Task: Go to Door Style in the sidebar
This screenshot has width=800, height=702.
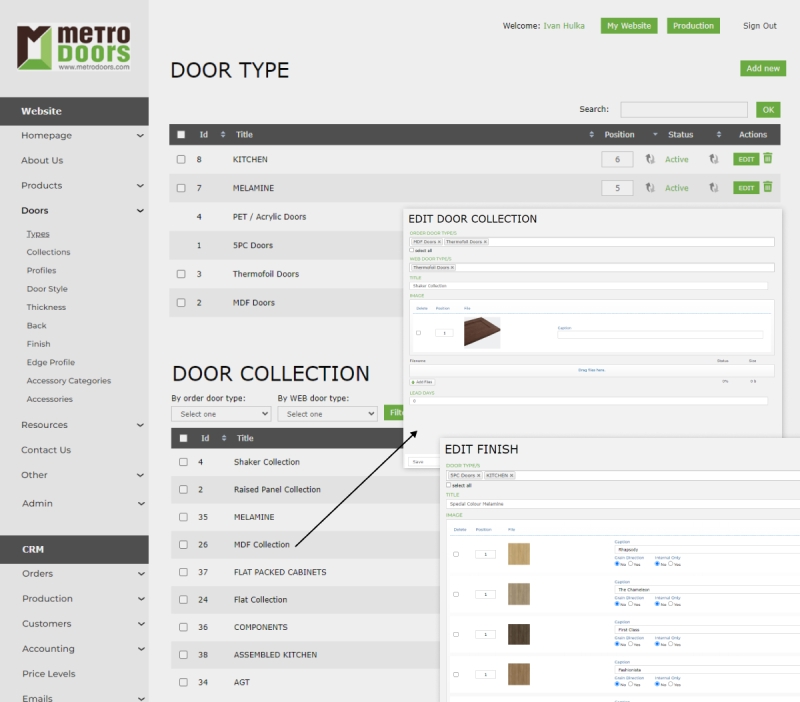Action: 47,289
